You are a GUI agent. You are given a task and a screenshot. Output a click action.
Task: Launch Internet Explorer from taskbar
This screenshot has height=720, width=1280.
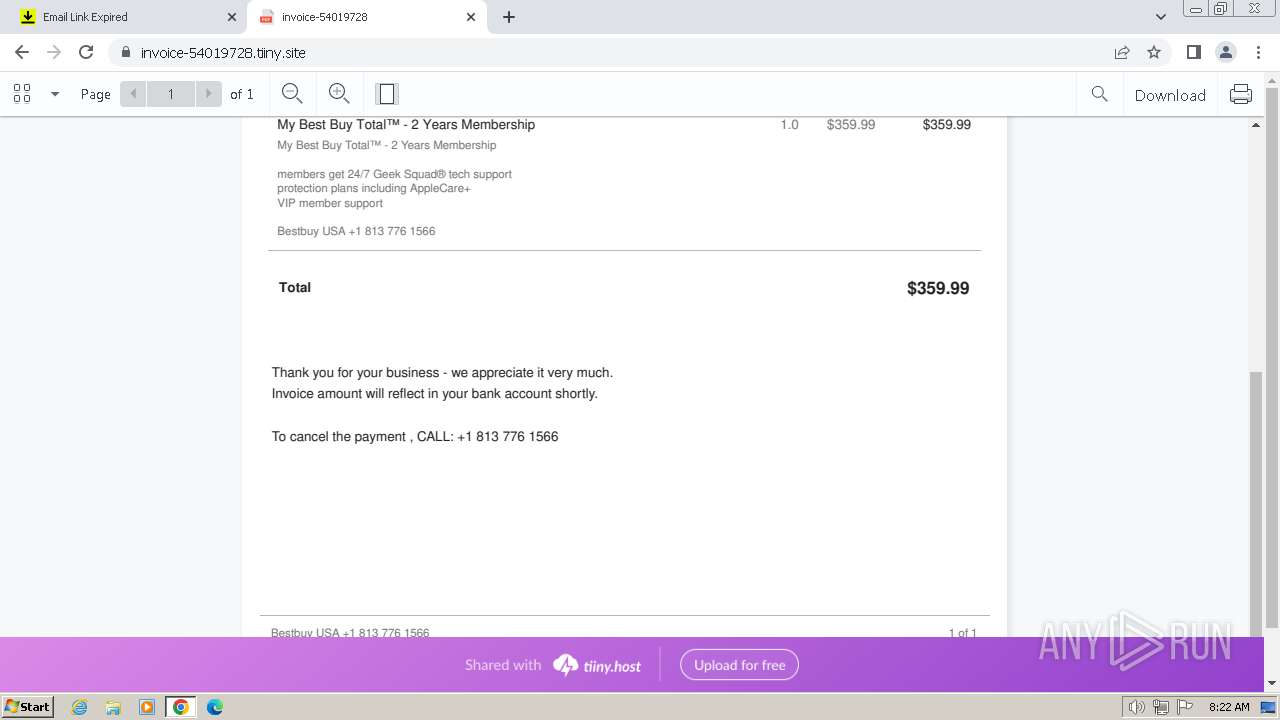[79, 707]
